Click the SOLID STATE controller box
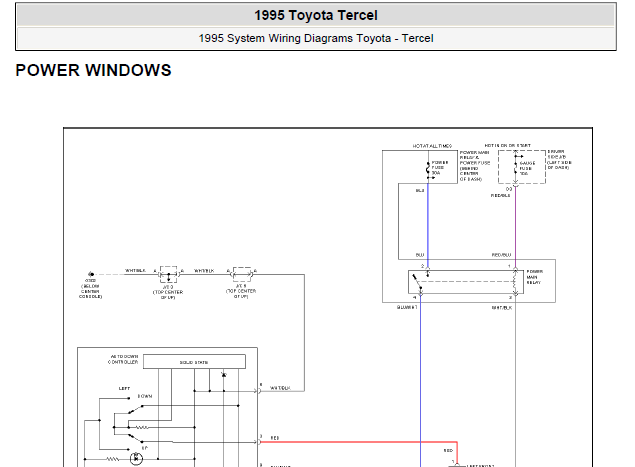This screenshot has width=635, height=467. 194,362
